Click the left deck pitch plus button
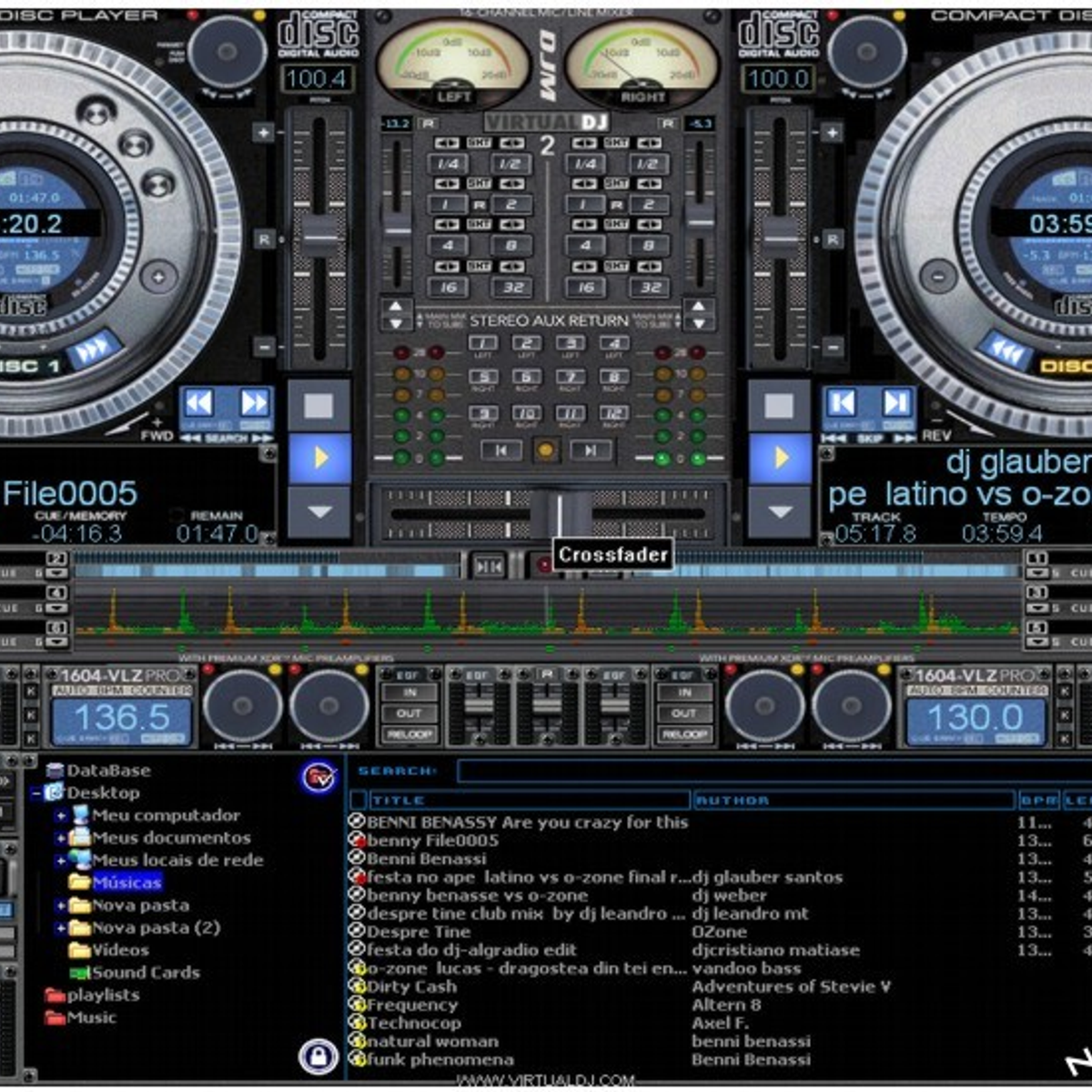The image size is (1092, 1092). (263, 133)
